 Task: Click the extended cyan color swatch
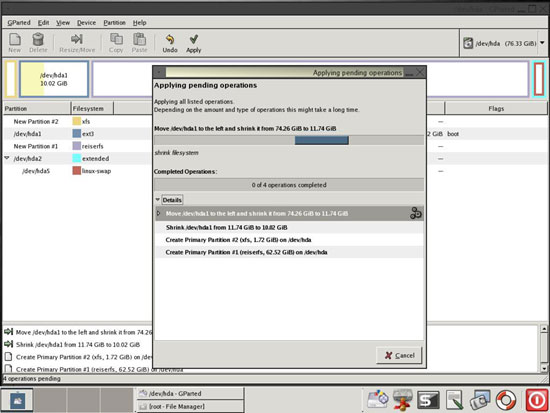pos(76,158)
